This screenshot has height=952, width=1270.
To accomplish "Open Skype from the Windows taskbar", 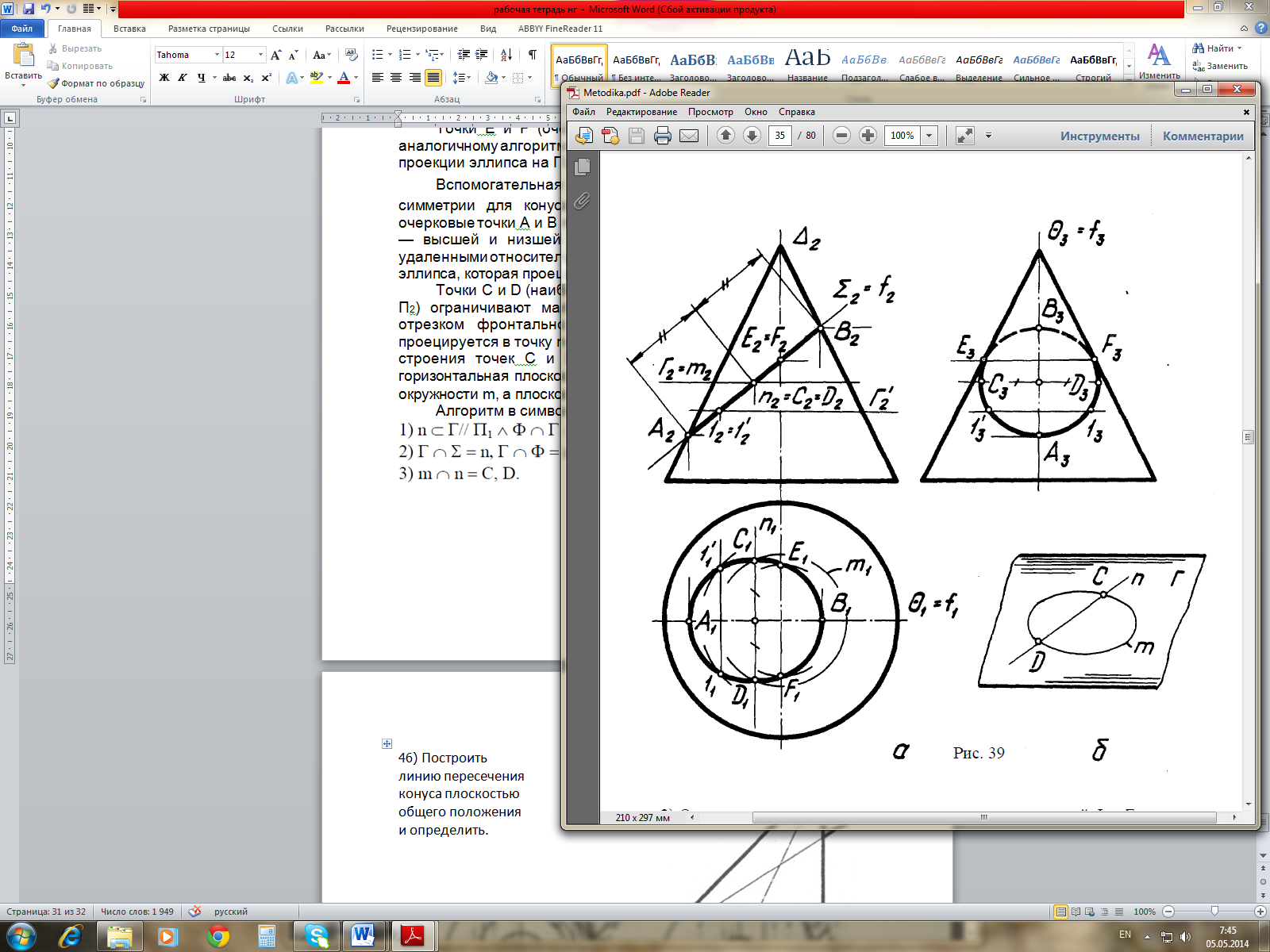I will click(x=317, y=937).
